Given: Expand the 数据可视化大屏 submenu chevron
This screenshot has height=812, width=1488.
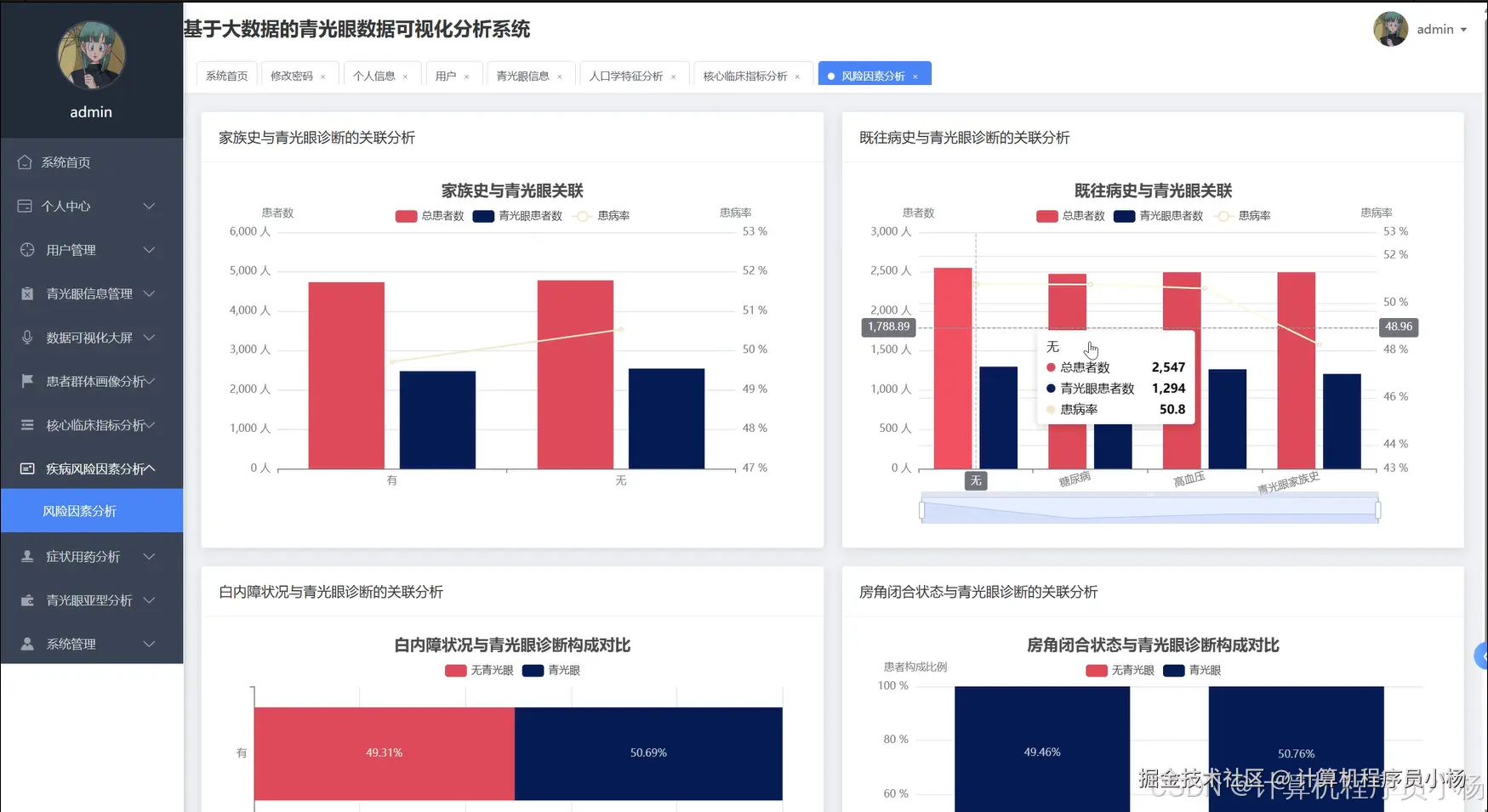Looking at the screenshot, I should coord(149,338).
